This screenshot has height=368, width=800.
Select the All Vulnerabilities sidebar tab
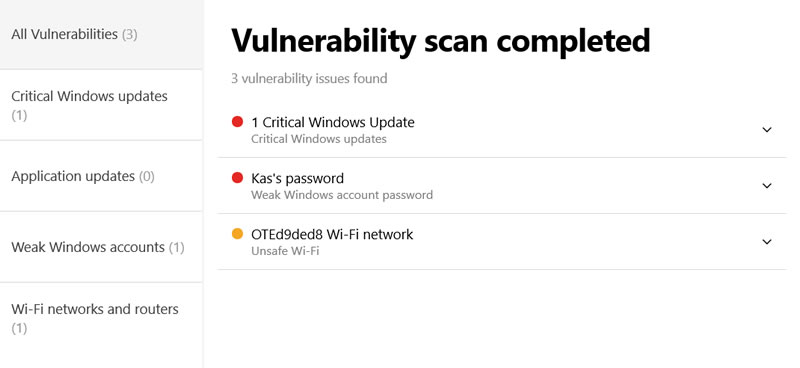tap(102, 35)
